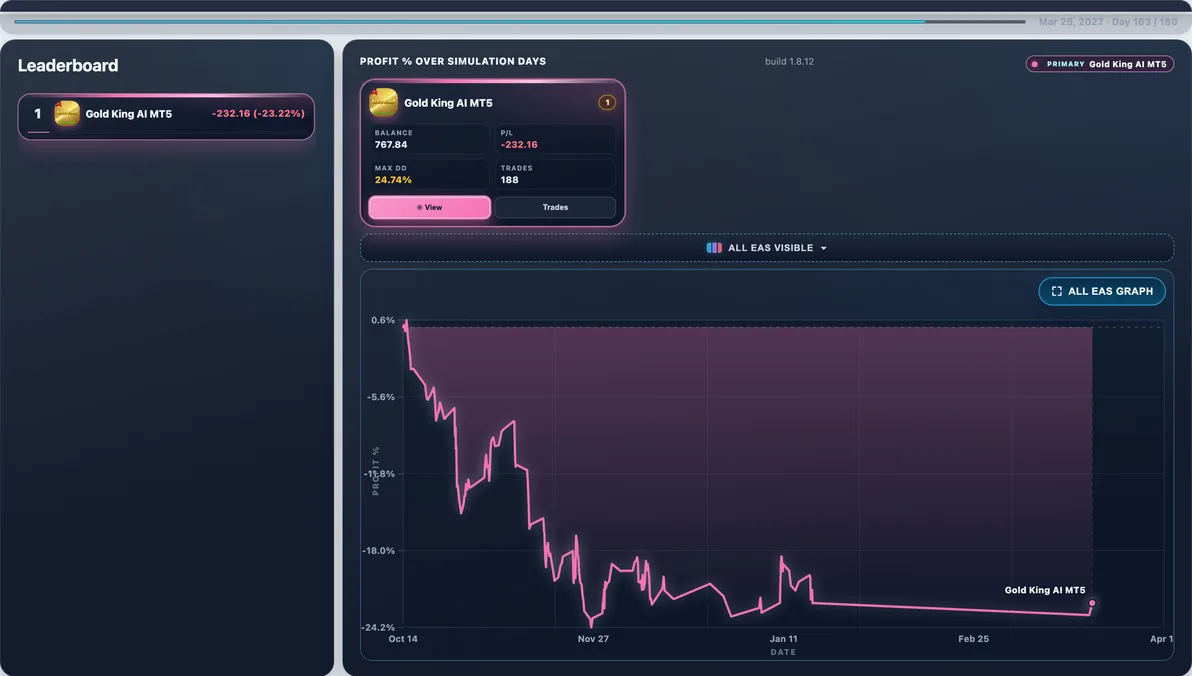Click the P/L value -232.16 on card

[519, 144]
